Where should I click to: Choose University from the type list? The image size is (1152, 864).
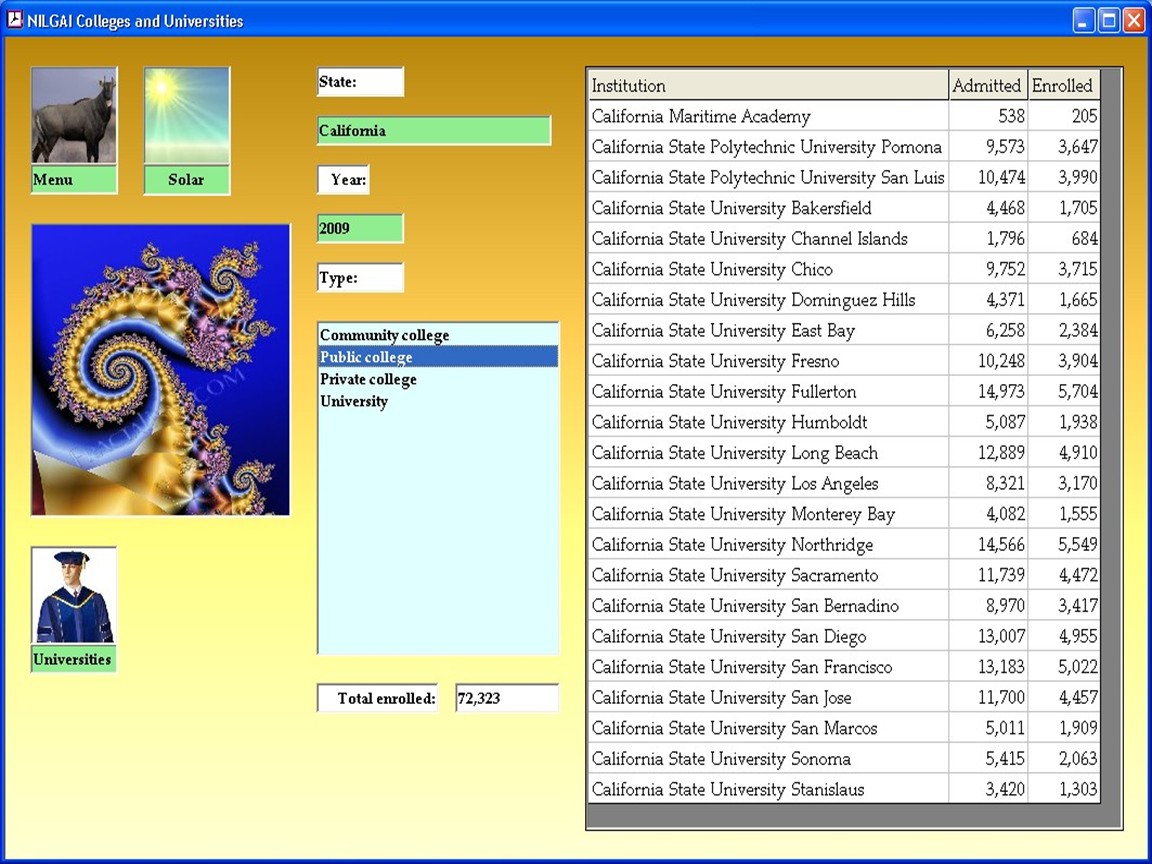coord(354,402)
